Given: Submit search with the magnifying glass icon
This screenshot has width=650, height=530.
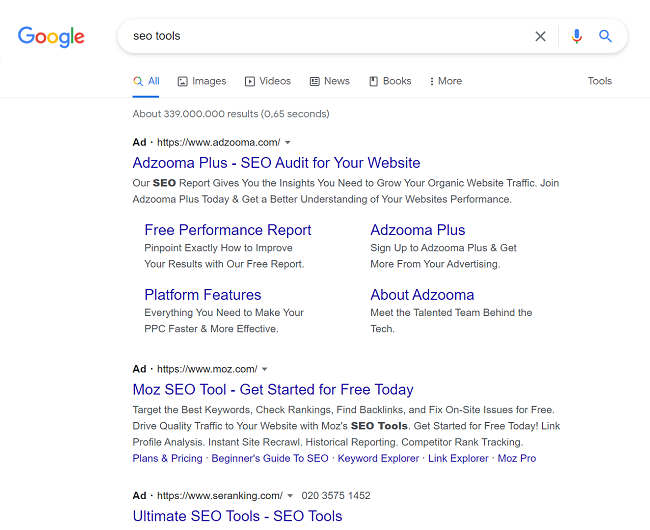Looking at the screenshot, I should [605, 36].
